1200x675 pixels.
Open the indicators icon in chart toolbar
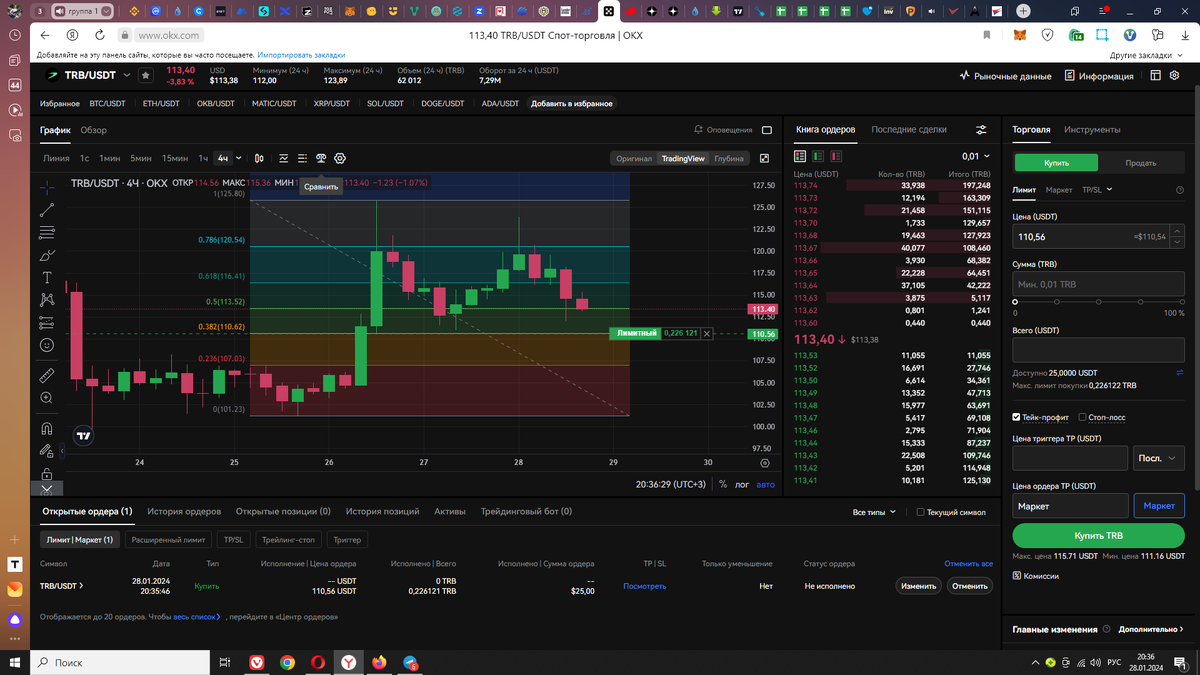[x=284, y=158]
